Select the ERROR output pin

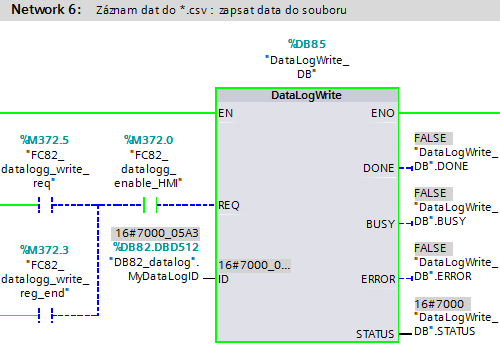(x=378, y=279)
